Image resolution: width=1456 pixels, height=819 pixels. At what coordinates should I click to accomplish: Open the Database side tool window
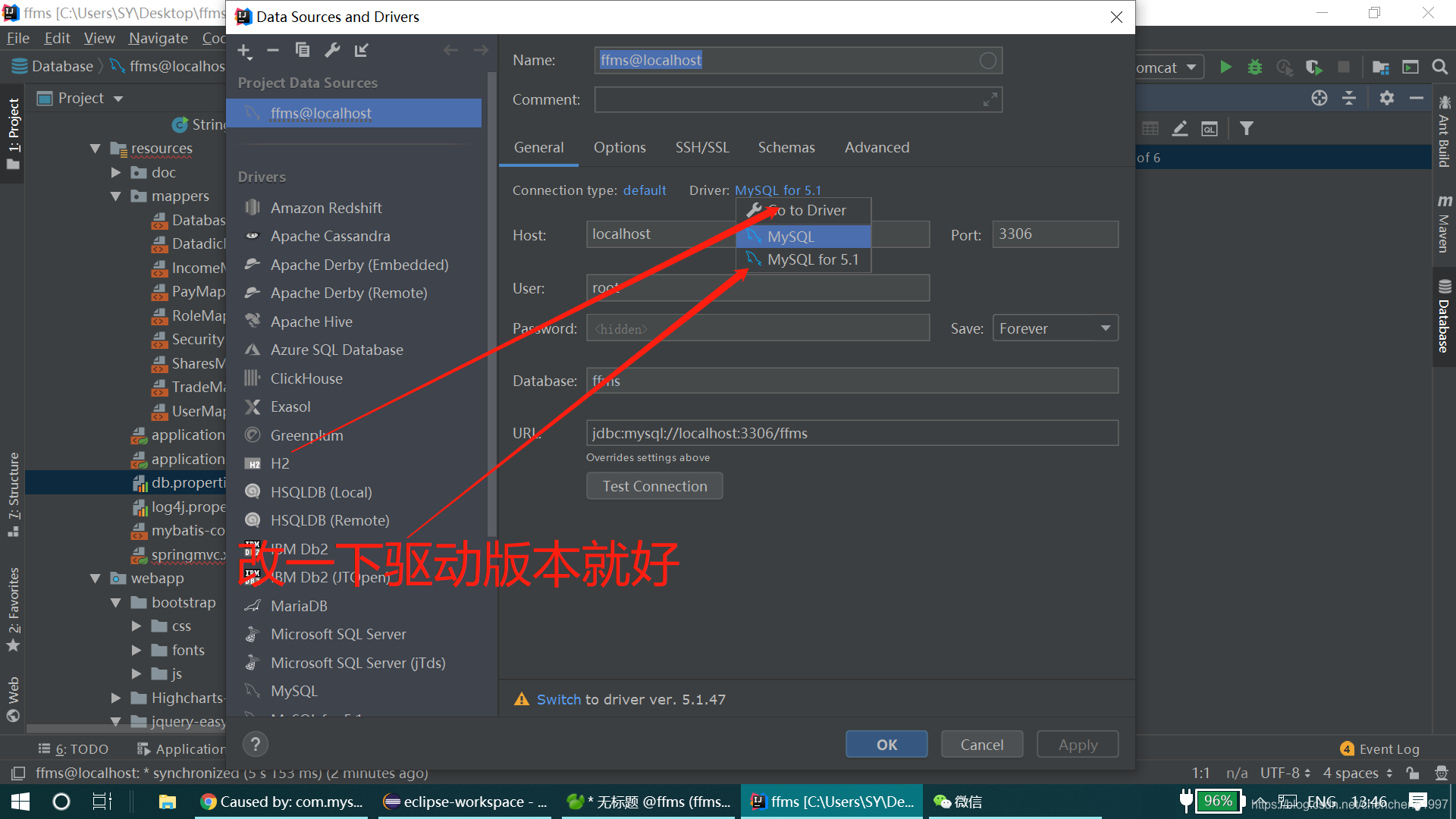click(x=1444, y=317)
